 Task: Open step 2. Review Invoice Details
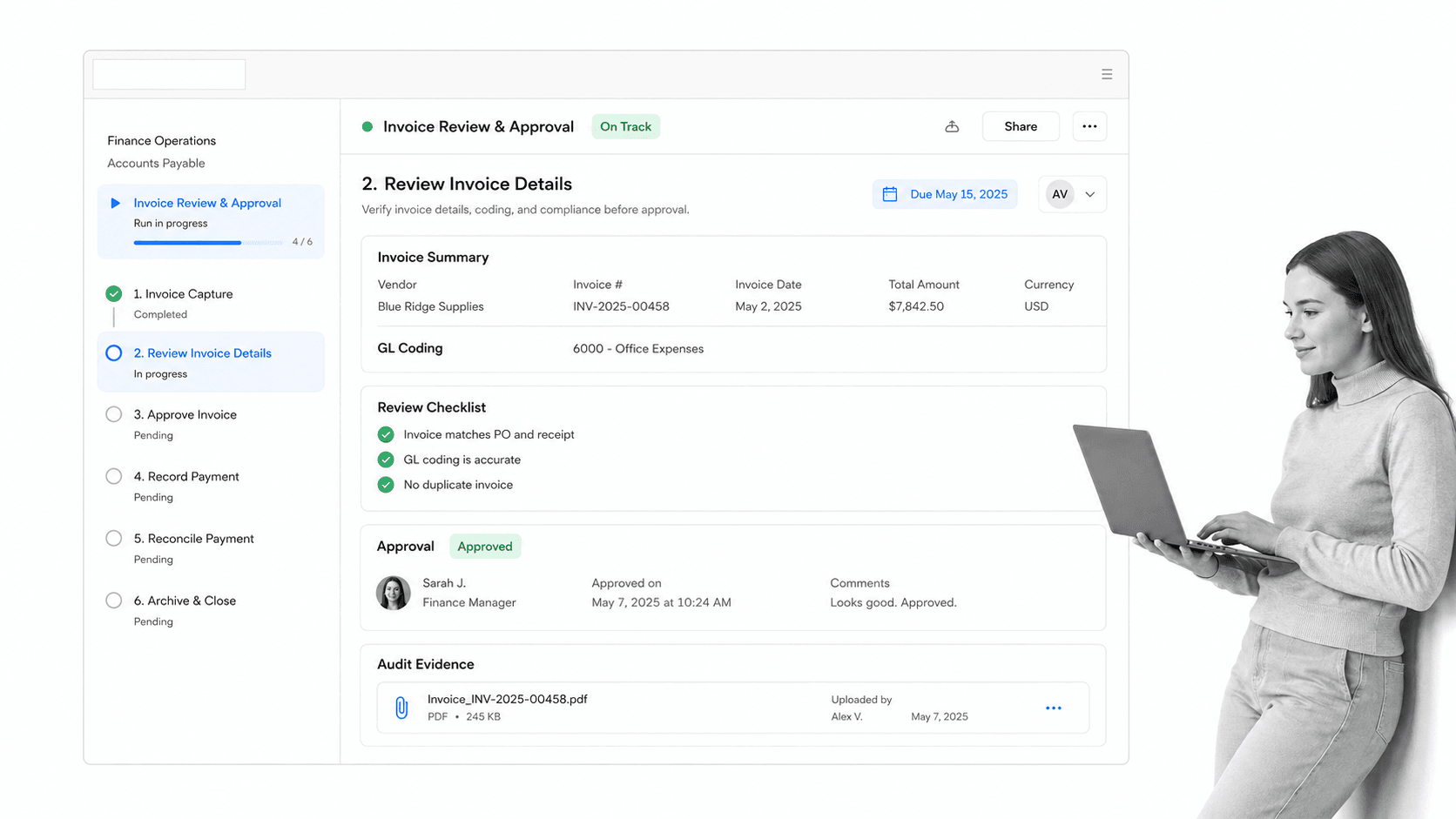coord(211,362)
